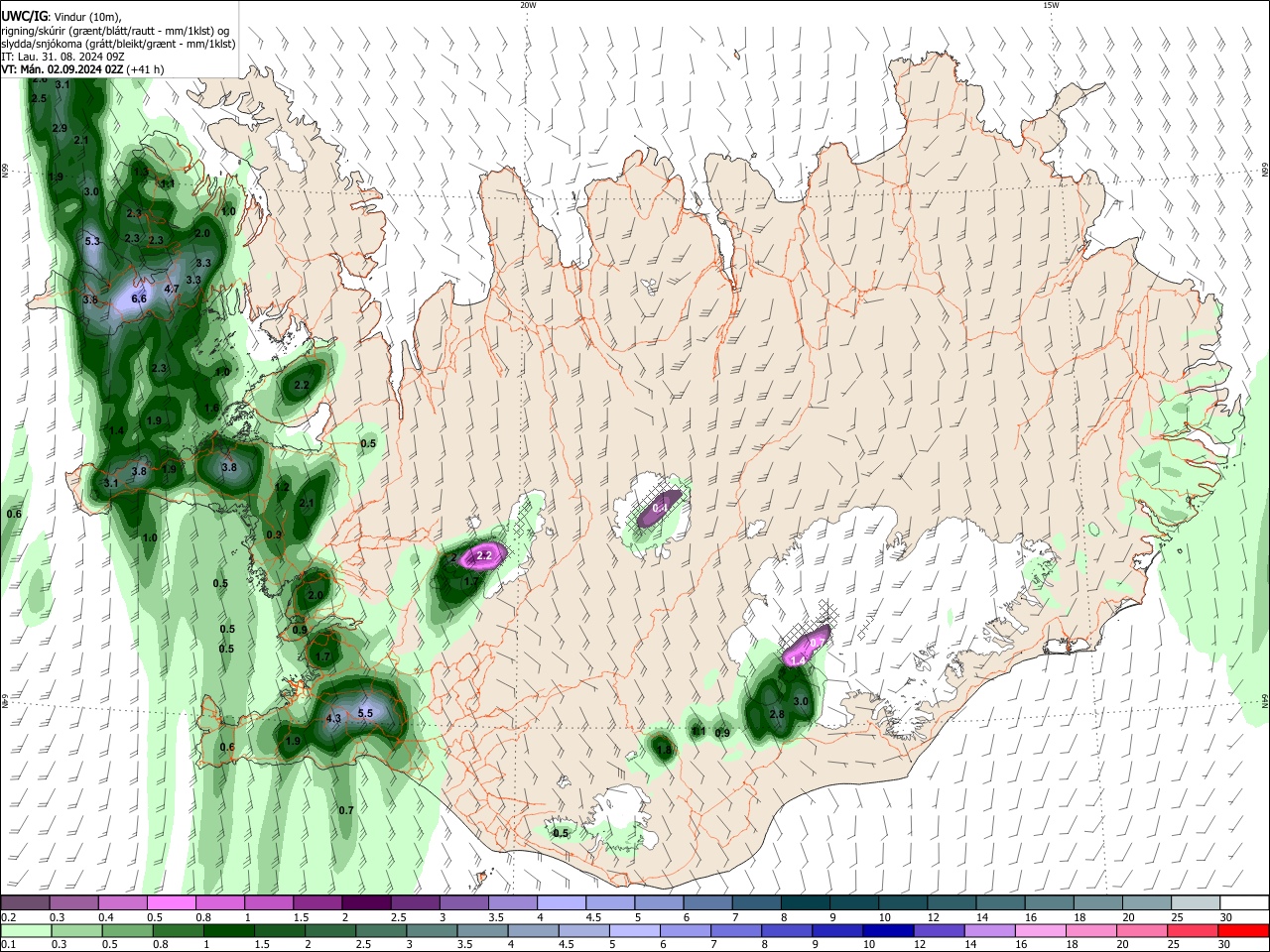
Task: Click the 4.7 neighbor 3.3 value below 2.0
Action: click(x=203, y=263)
